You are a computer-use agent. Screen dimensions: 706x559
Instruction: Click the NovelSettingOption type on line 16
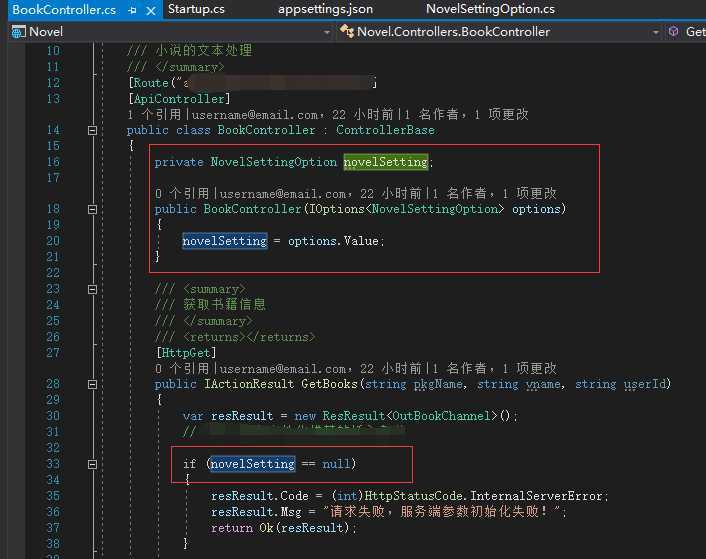click(273, 162)
